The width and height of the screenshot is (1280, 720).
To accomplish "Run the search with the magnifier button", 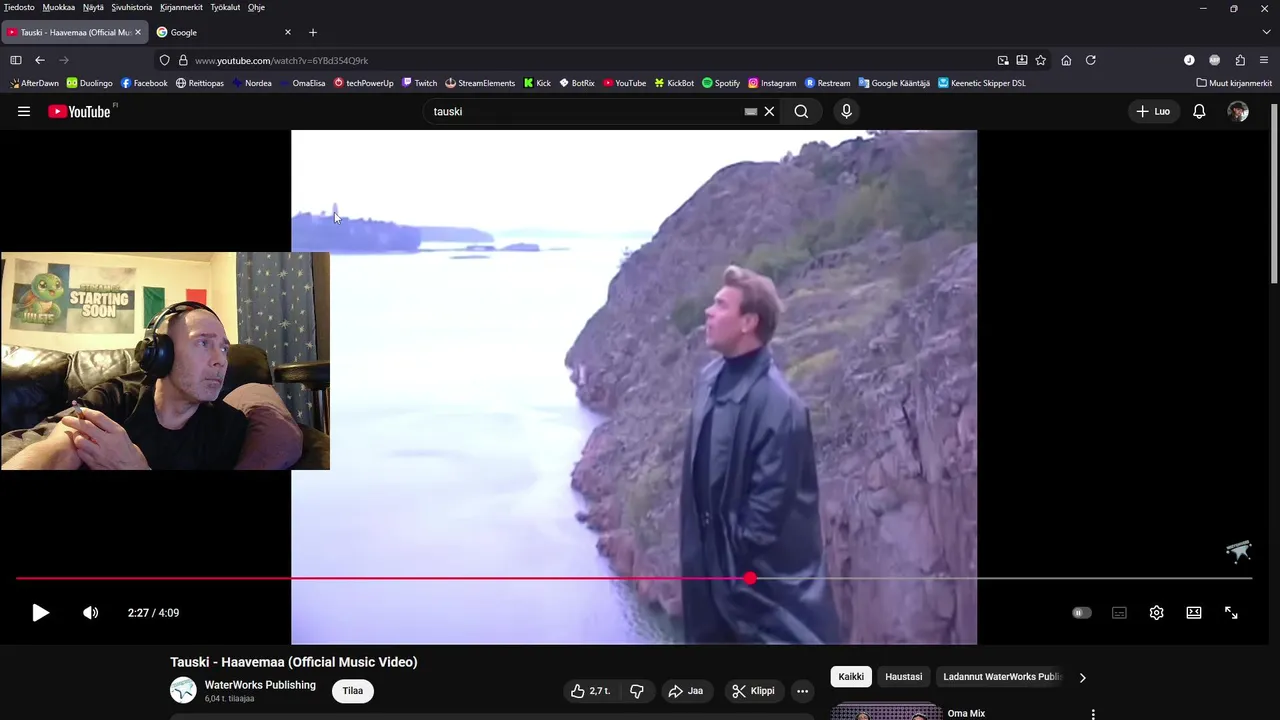I will click(x=801, y=112).
